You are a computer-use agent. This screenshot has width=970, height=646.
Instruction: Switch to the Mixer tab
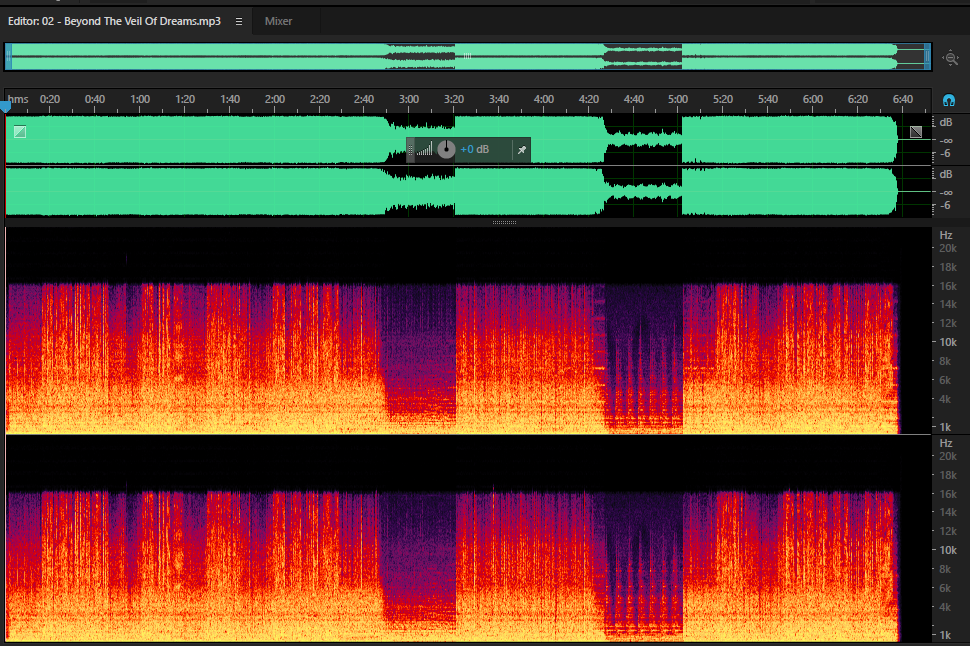(278, 21)
